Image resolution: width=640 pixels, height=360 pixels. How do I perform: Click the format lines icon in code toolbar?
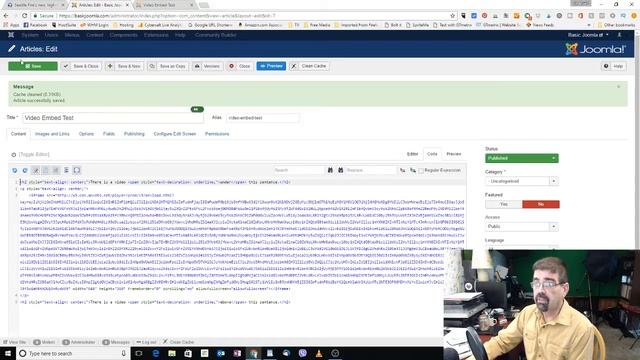click(x=66, y=170)
